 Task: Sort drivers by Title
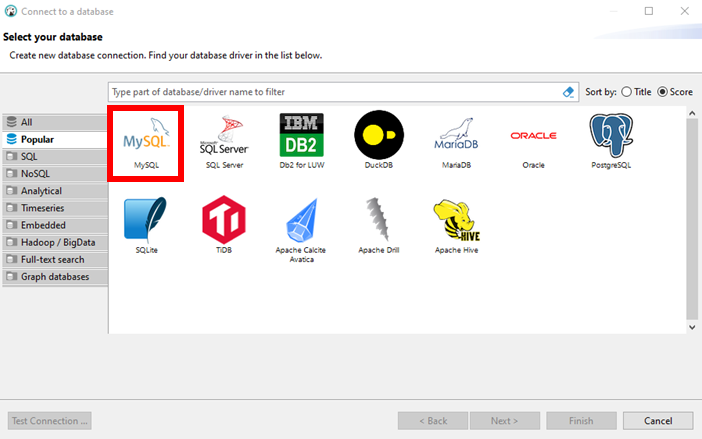click(x=636, y=92)
